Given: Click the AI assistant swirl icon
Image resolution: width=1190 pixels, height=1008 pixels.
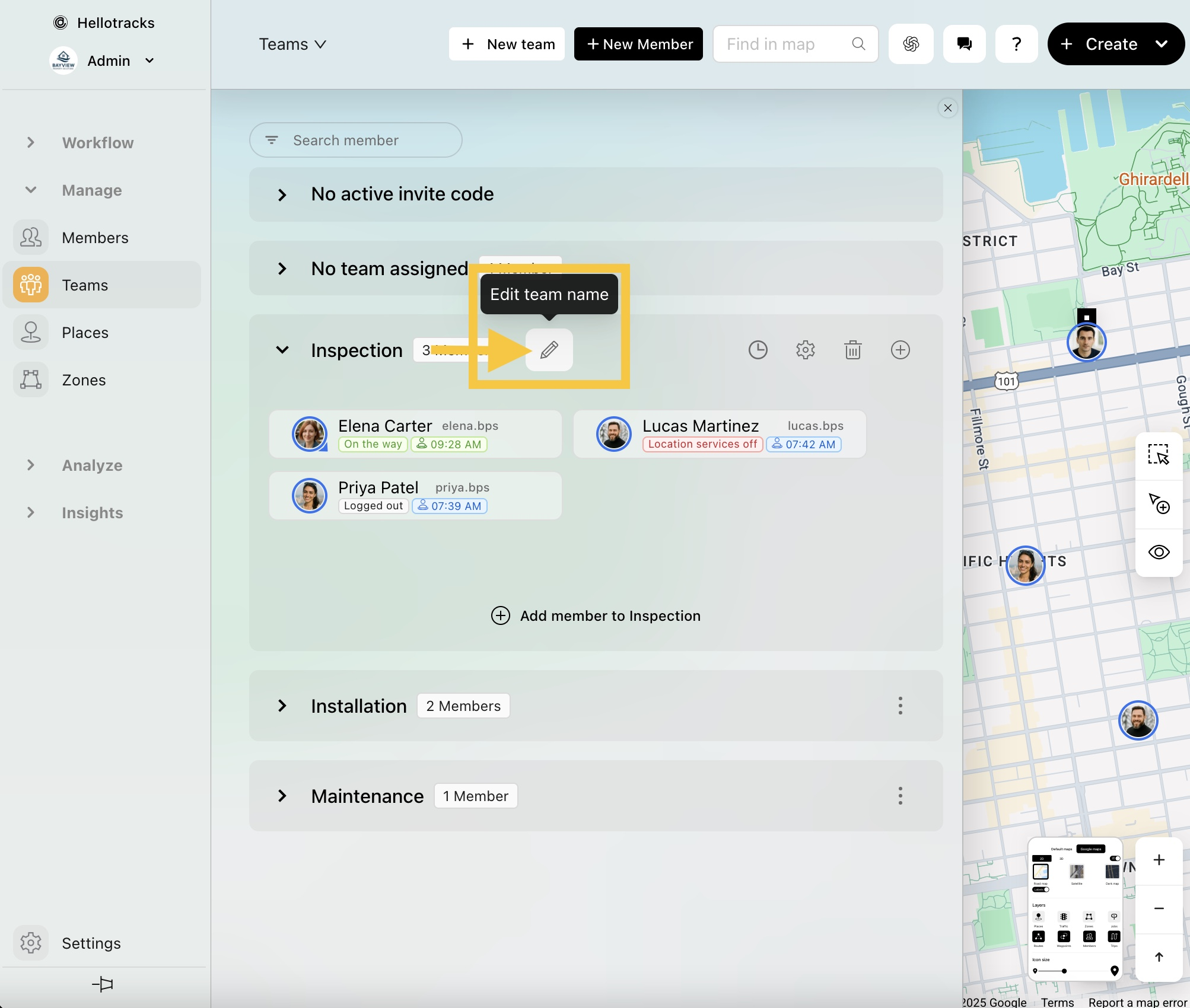Looking at the screenshot, I should click(x=911, y=44).
